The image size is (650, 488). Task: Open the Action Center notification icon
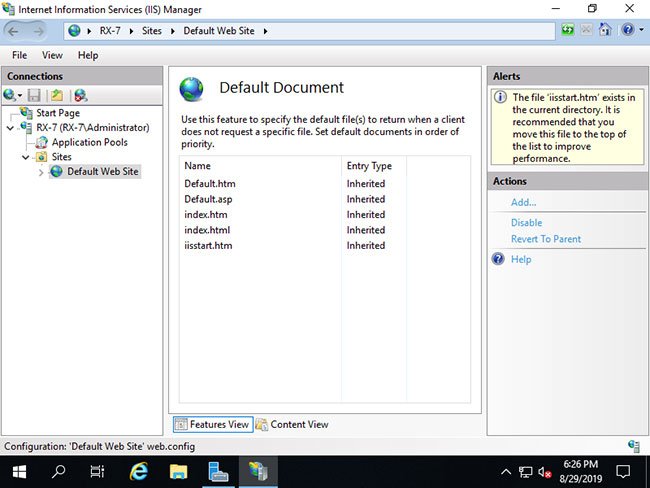623,472
